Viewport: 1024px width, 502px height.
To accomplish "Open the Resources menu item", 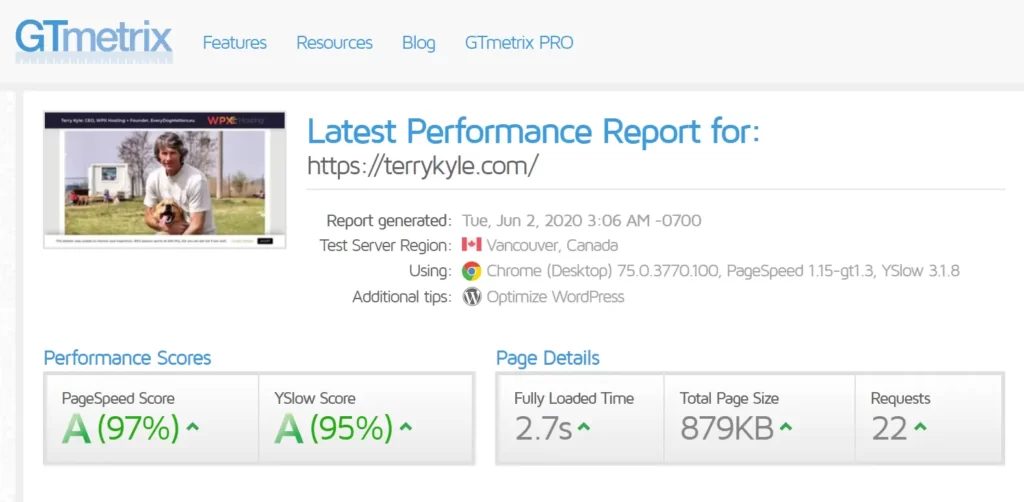I will click(x=334, y=43).
